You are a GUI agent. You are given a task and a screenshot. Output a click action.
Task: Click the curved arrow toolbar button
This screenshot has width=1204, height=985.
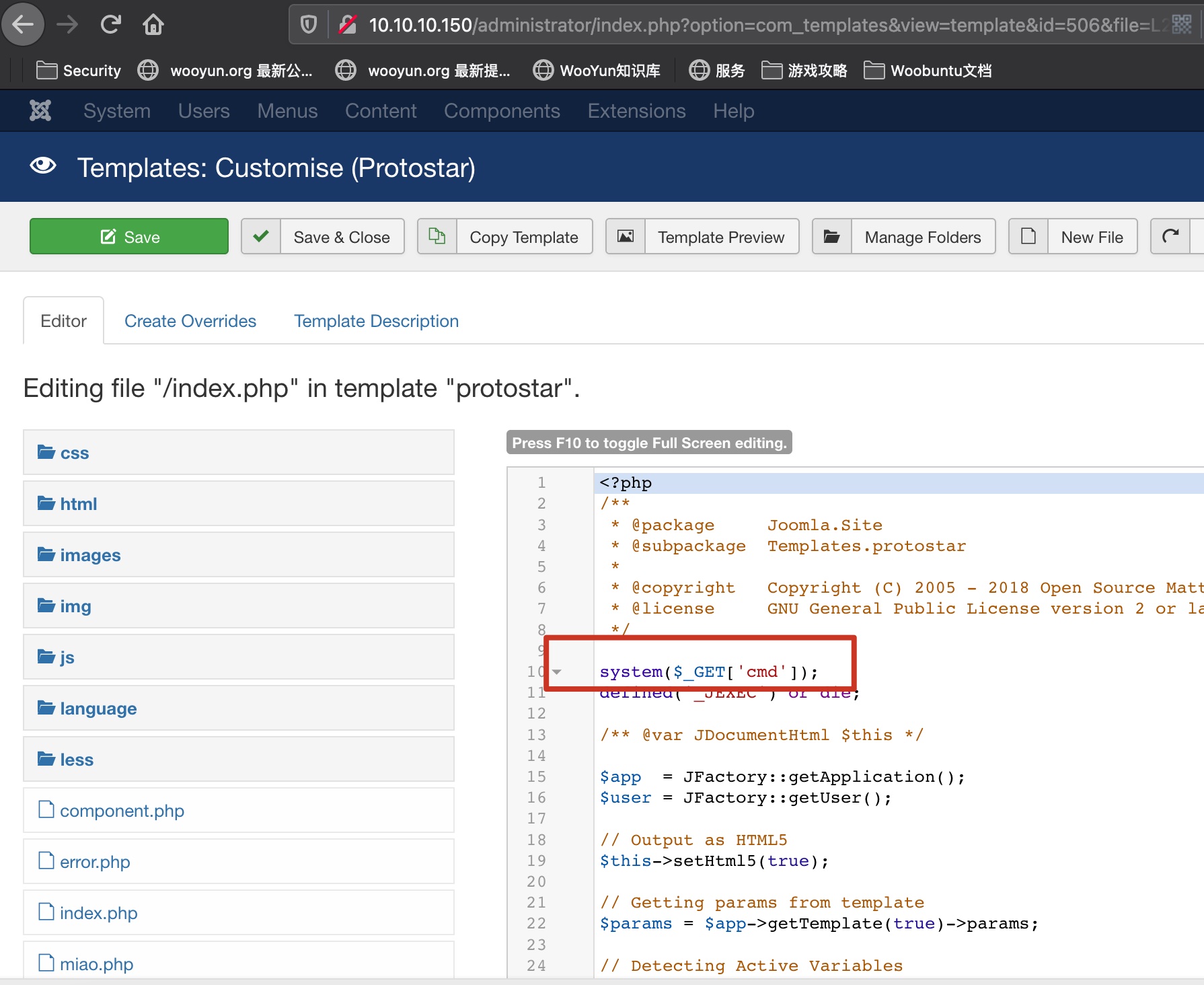coord(1171,236)
